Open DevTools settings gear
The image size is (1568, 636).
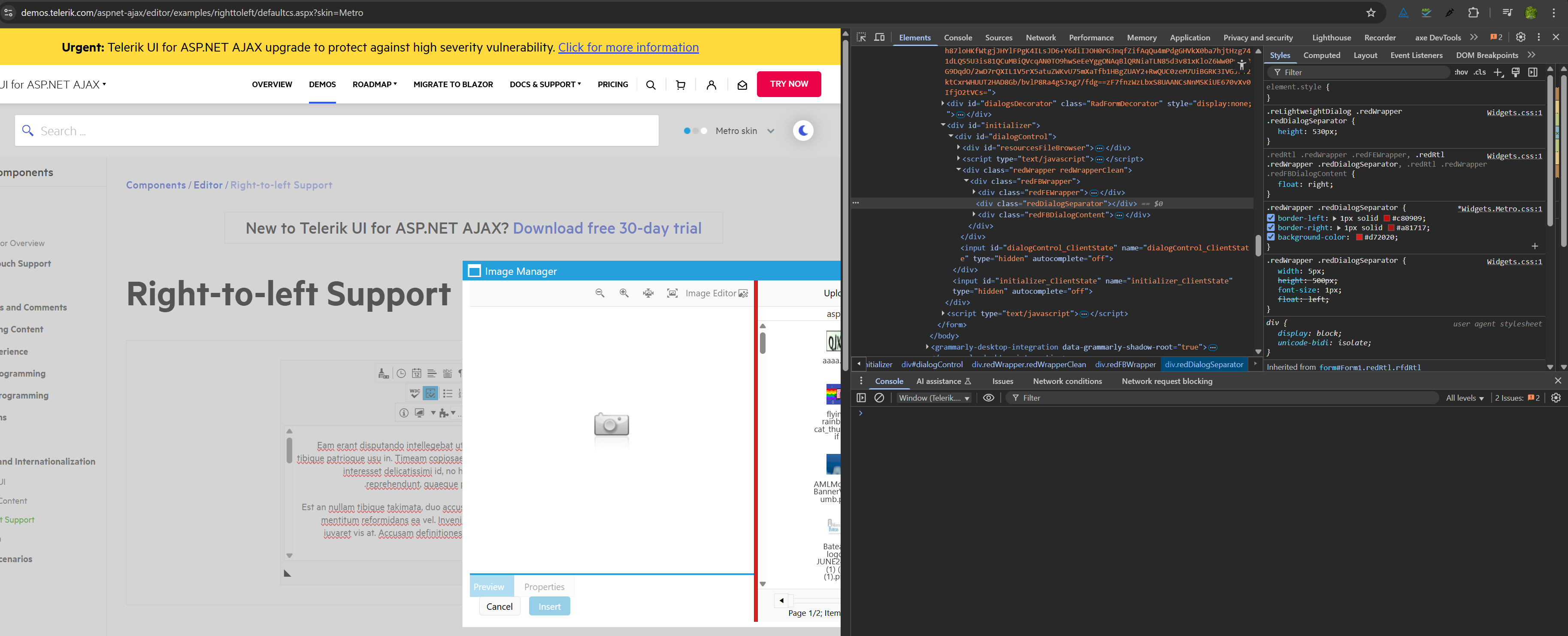point(1520,37)
